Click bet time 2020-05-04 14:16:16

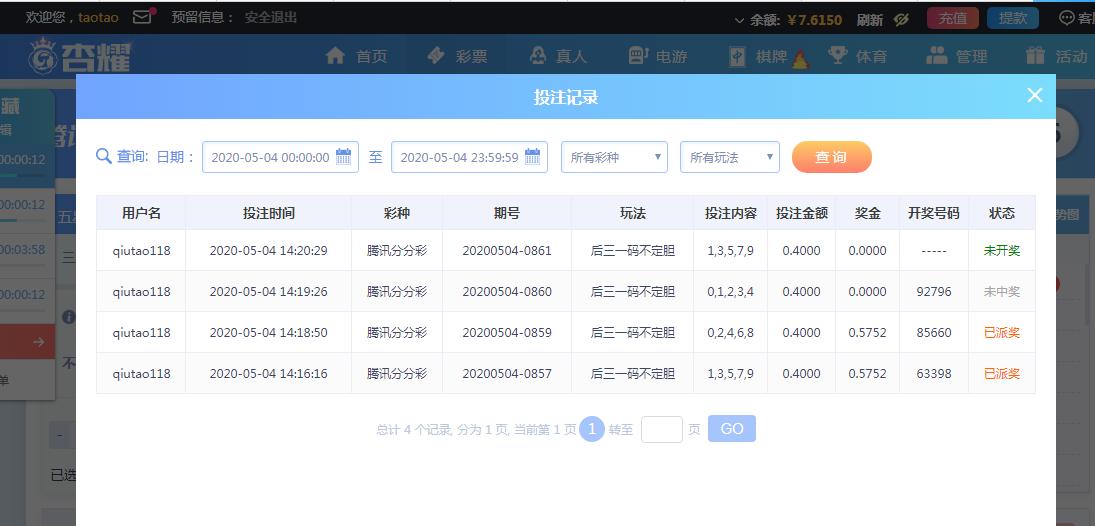click(x=269, y=374)
